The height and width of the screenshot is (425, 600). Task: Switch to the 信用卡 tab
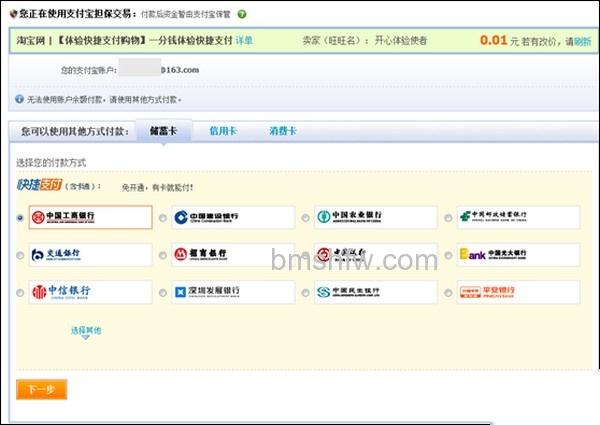223,131
